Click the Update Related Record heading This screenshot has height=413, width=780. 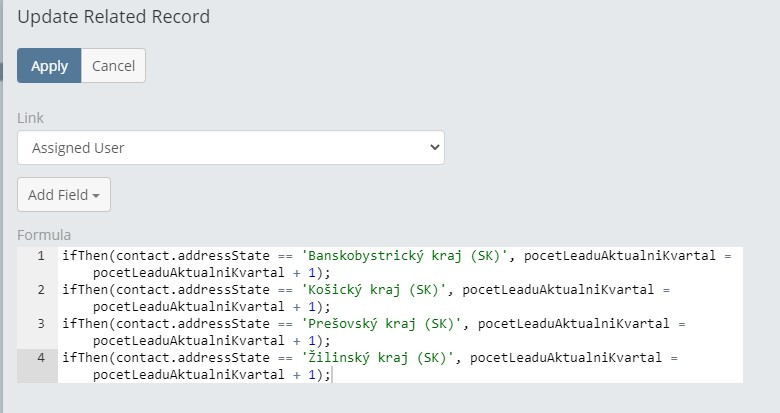coord(113,16)
